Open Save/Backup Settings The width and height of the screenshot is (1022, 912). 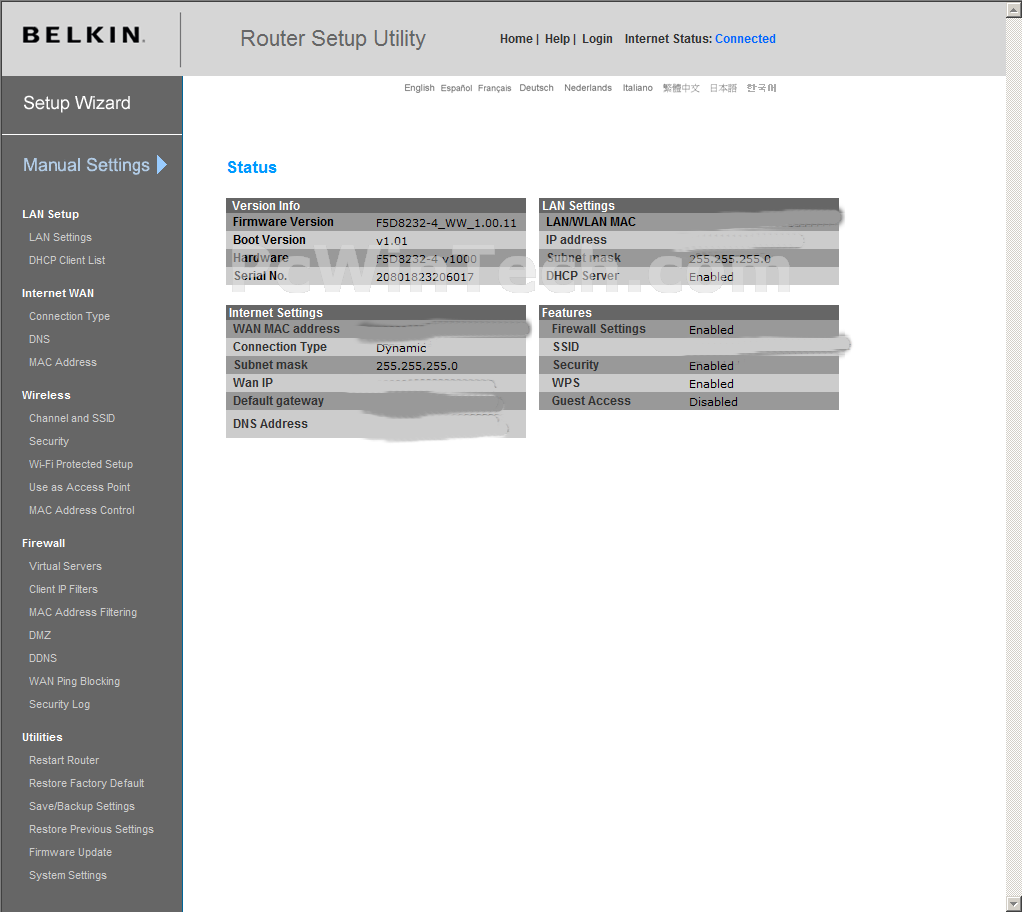(82, 806)
